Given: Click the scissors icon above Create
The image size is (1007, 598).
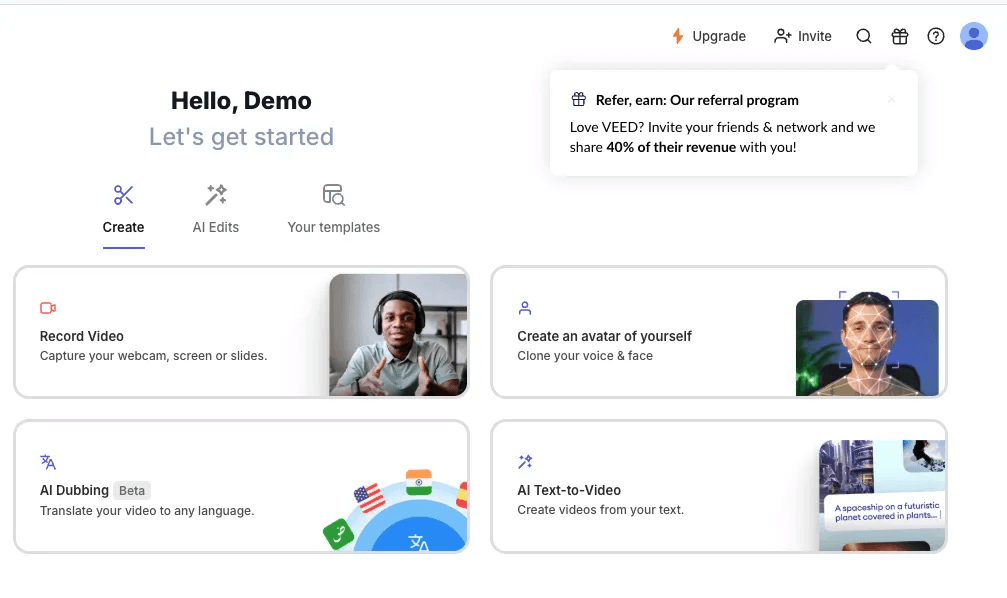Looking at the screenshot, I should (x=123, y=195).
